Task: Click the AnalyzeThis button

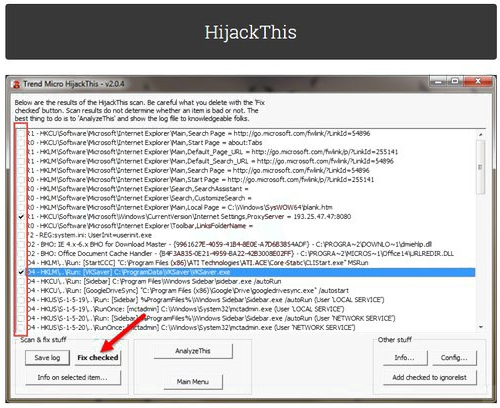Action: pos(193,351)
